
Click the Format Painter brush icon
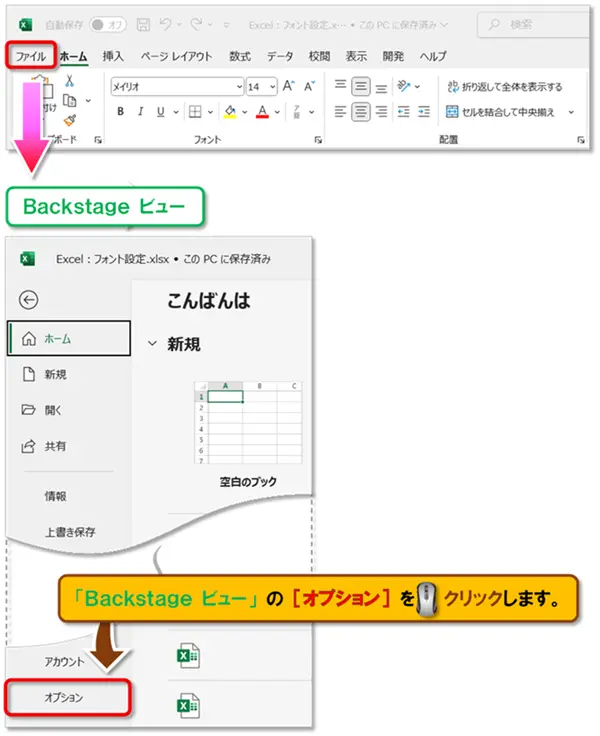click(x=70, y=120)
